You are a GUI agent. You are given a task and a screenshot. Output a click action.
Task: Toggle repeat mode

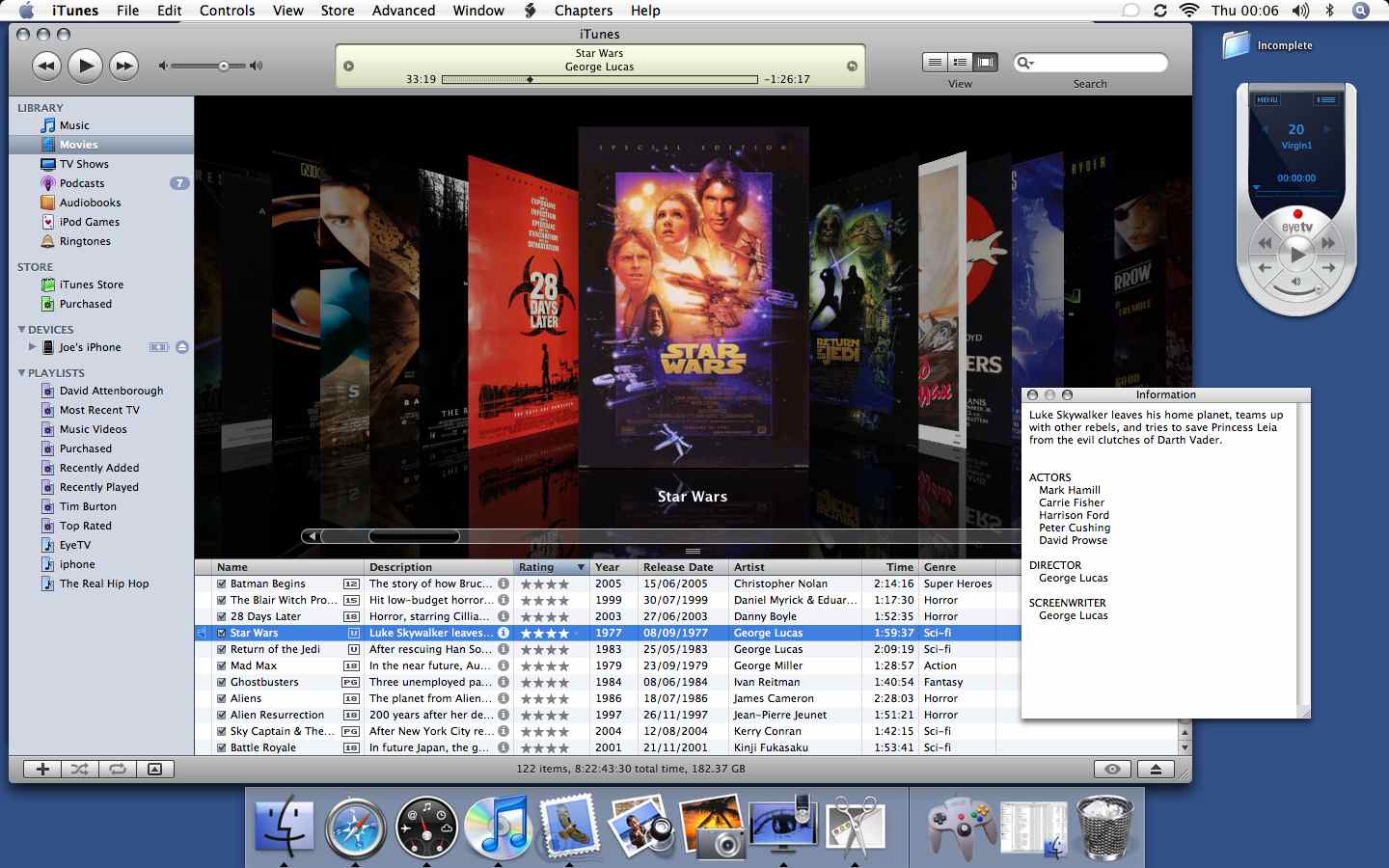point(117,769)
